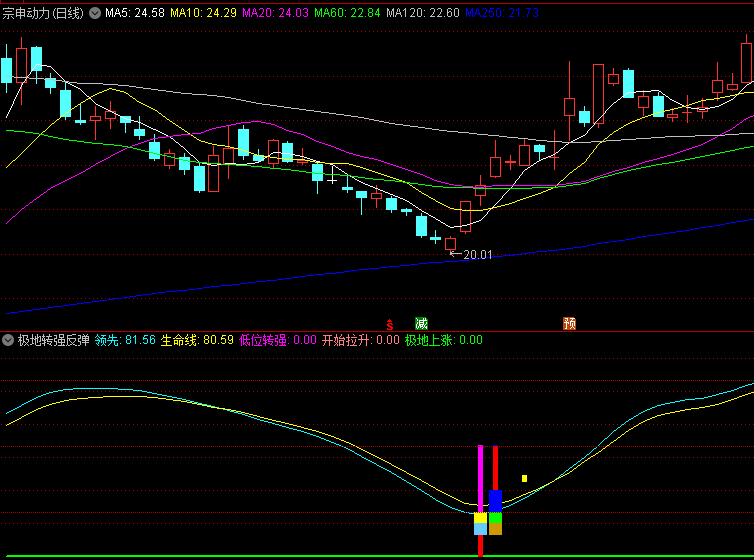
Task: Select the small yellow square signal dot
Action: tap(524, 478)
